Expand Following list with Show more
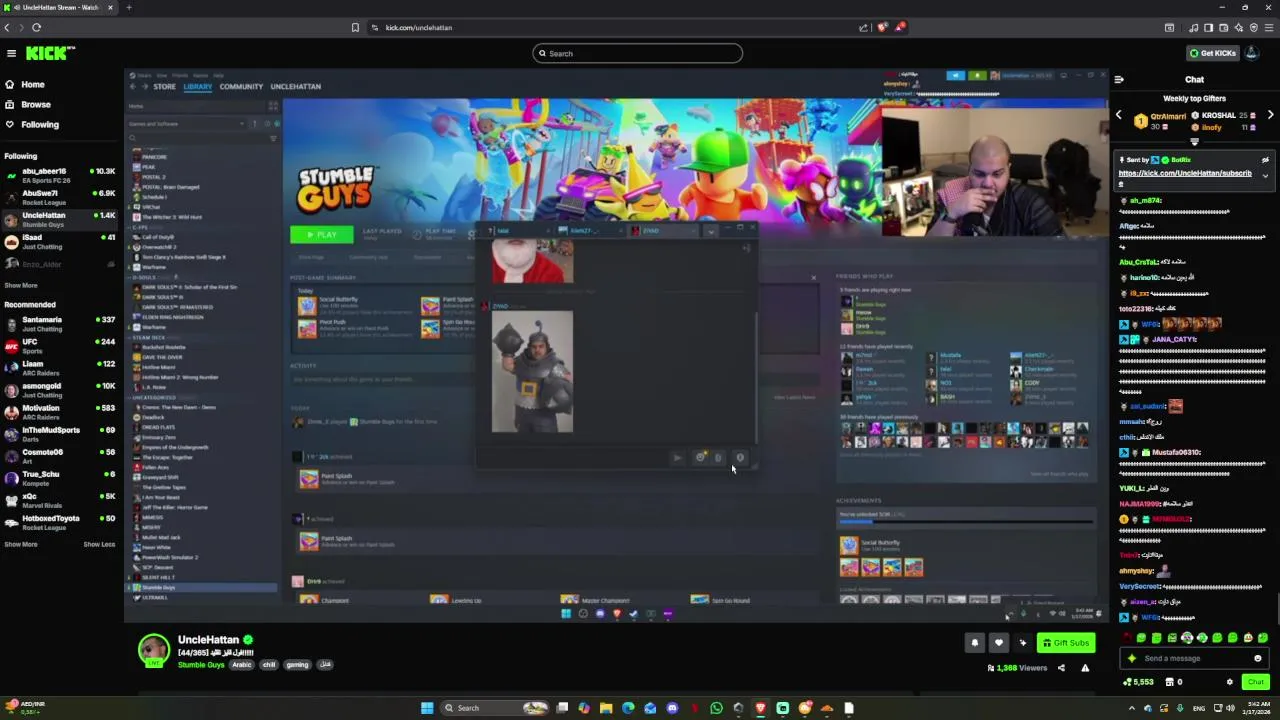1280x720 pixels. [21, 285]
